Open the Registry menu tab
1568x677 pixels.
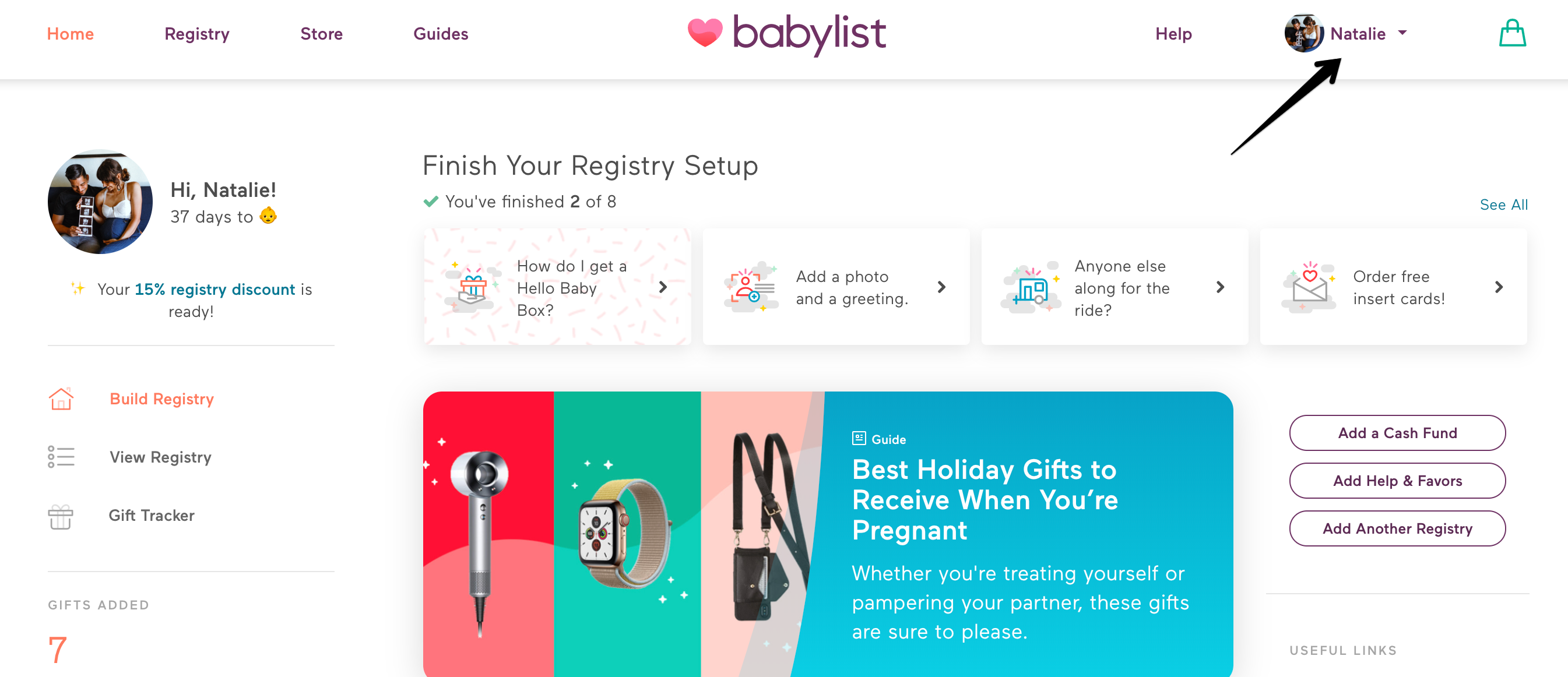pyautogui.click(x=197, y=33)
